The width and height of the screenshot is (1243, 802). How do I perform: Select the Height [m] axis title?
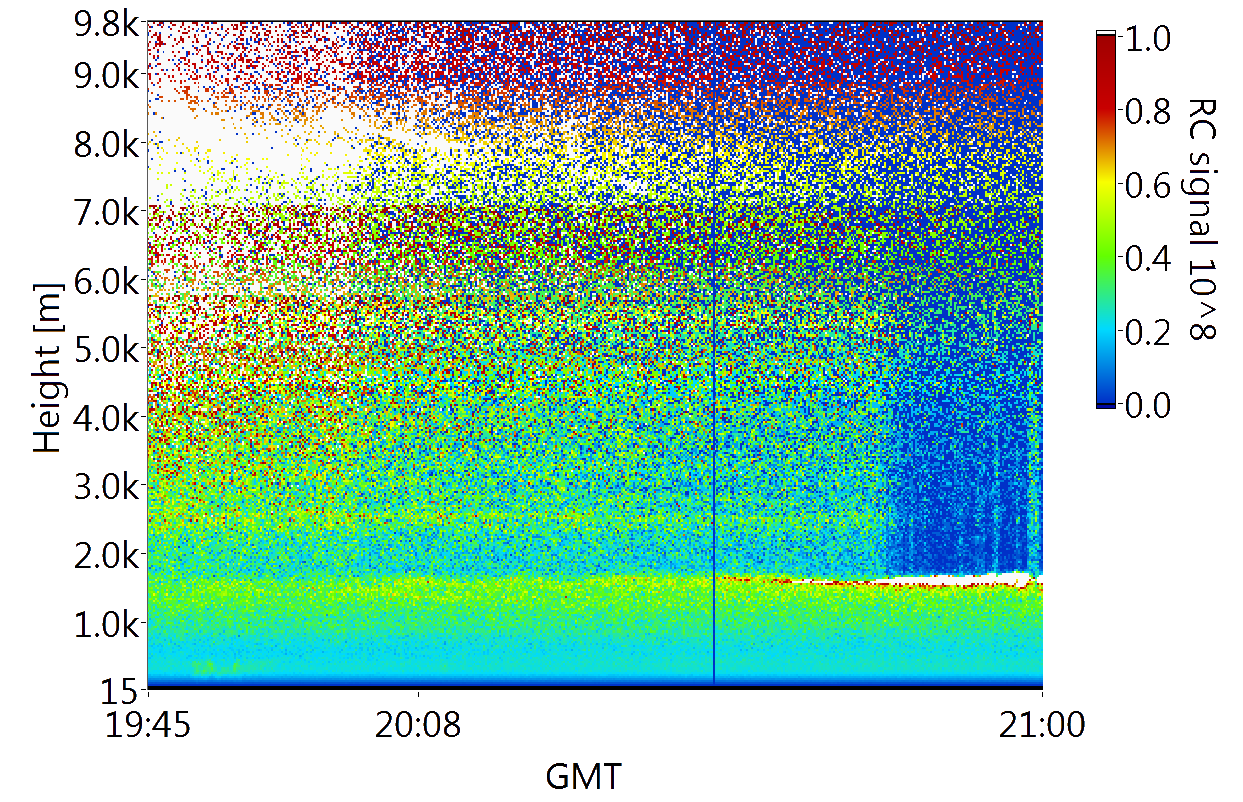[x=48, y=368]
